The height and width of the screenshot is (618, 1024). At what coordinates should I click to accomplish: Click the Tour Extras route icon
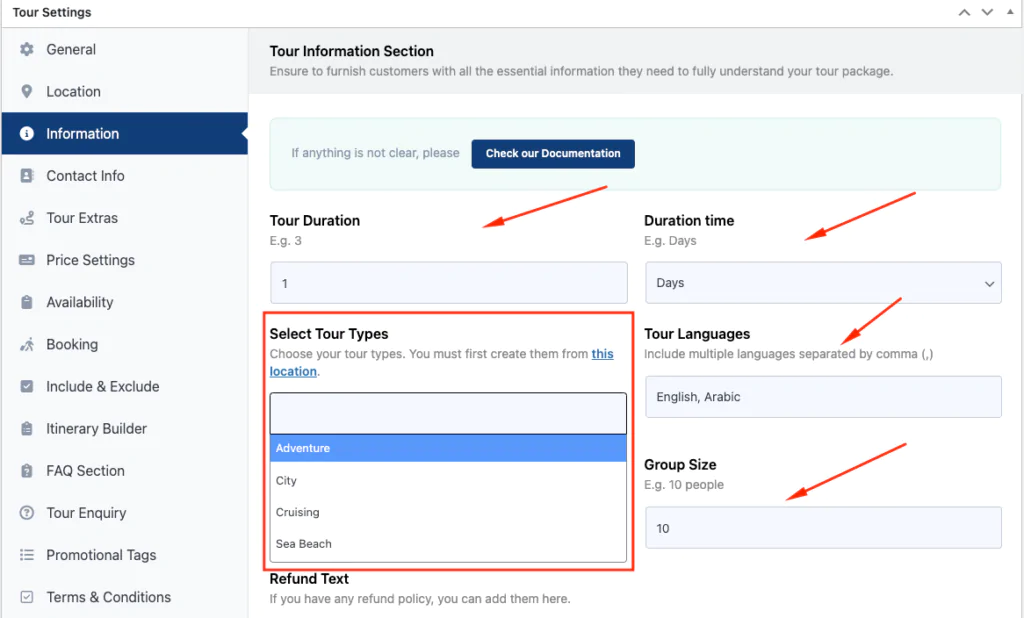pyautogui.click(x=27, y=218)
